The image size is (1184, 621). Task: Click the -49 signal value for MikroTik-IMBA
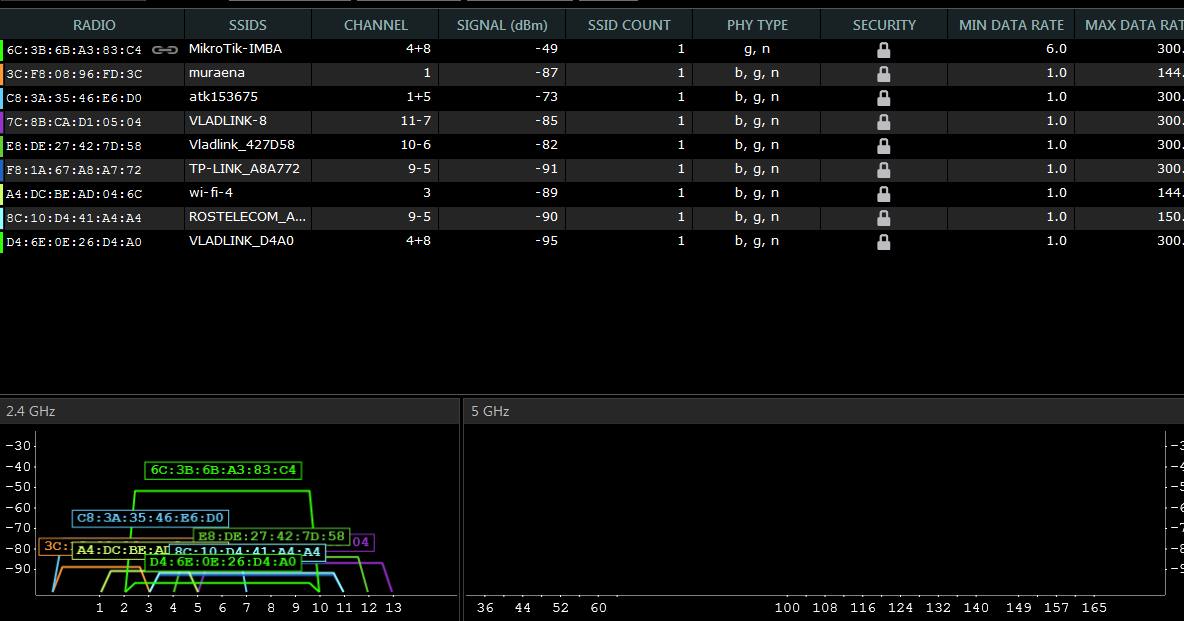[x=546, y=48]
